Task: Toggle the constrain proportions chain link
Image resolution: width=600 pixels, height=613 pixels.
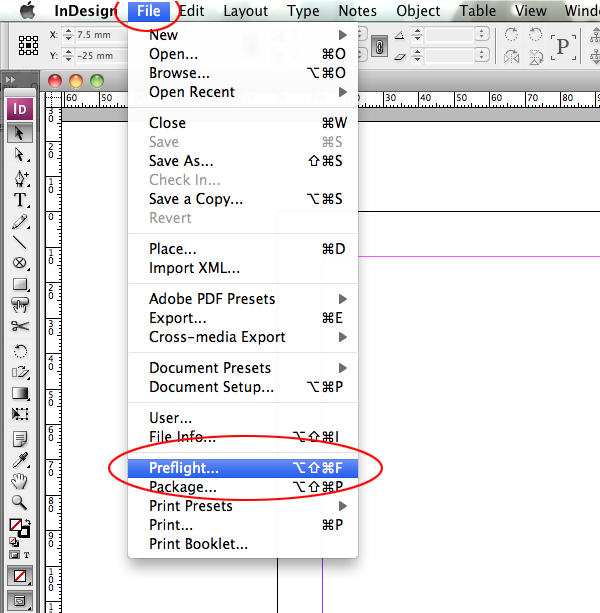Action: pos(379,46)
